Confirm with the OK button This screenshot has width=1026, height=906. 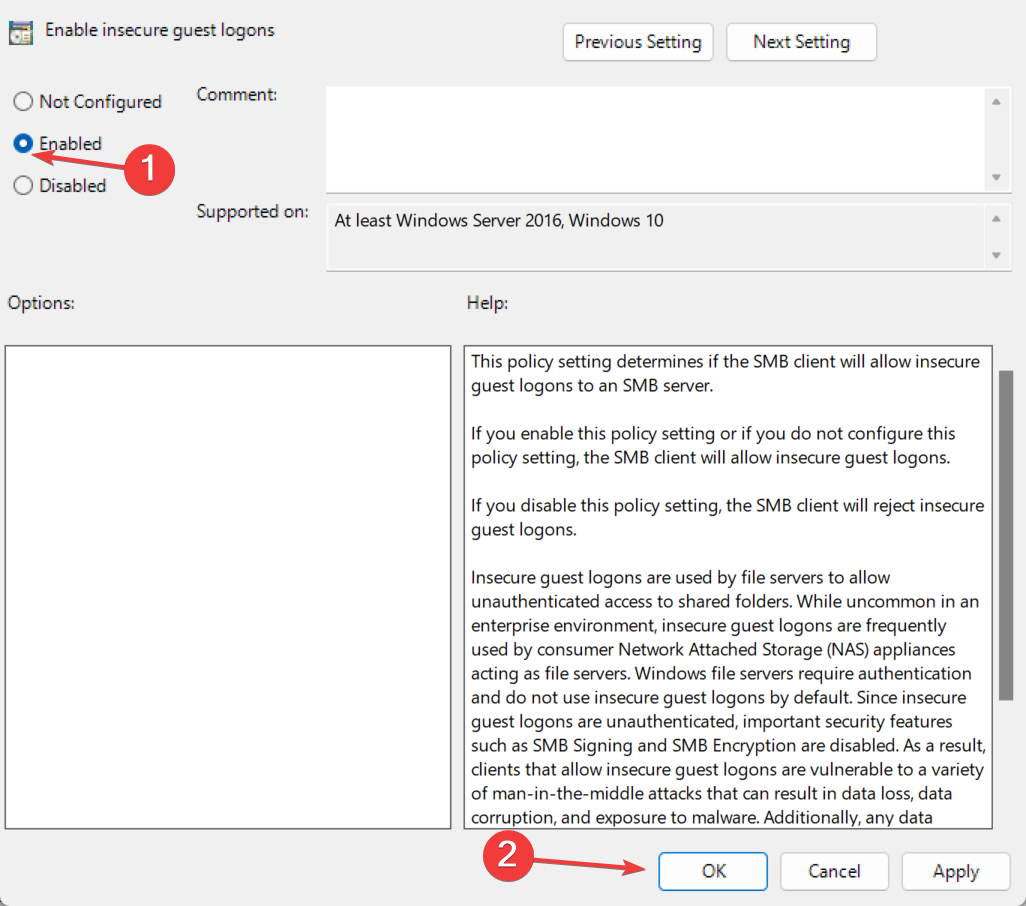point(713,871)
